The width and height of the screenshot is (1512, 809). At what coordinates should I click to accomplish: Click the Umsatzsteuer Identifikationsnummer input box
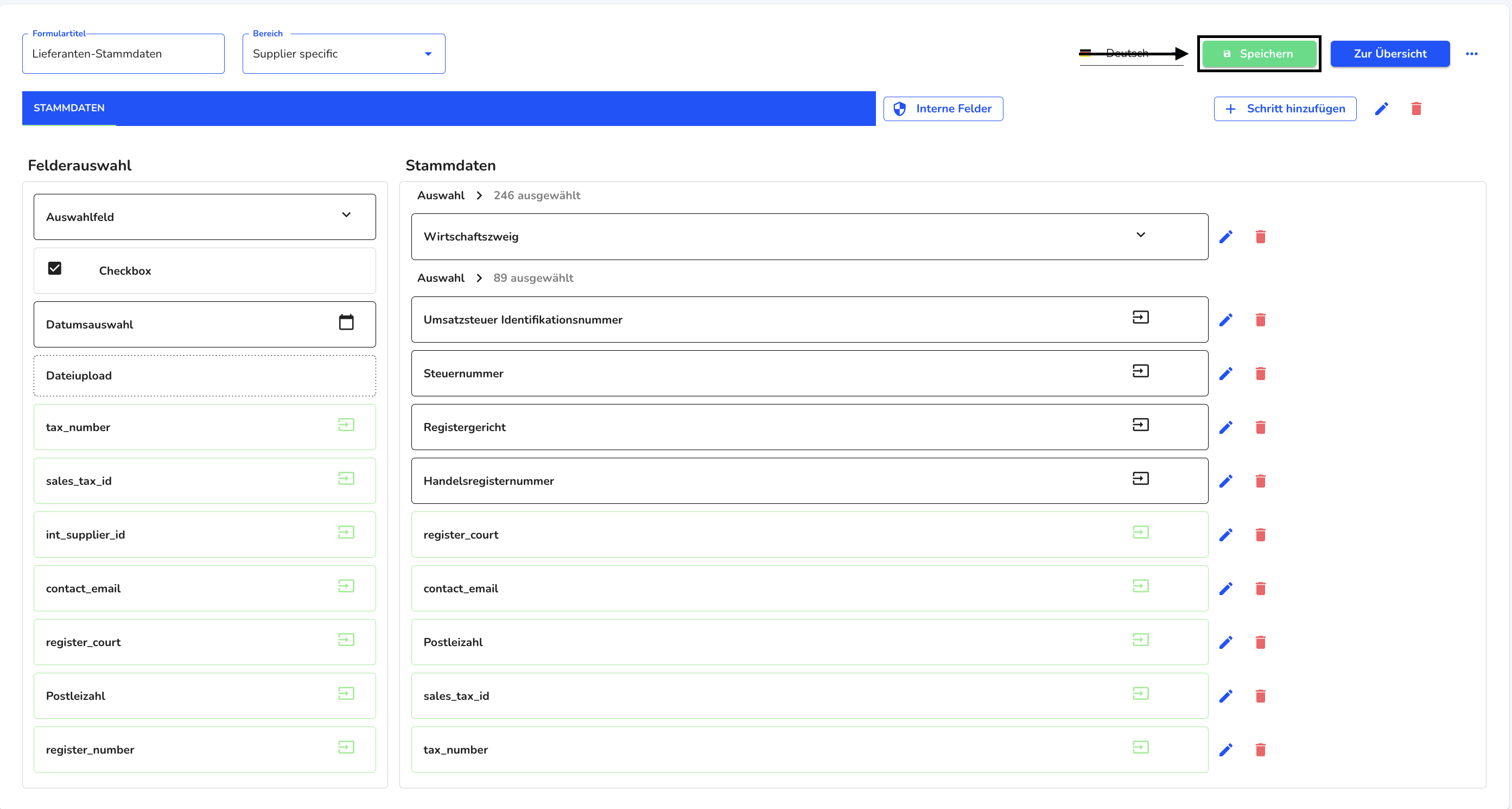click(809, 320)
